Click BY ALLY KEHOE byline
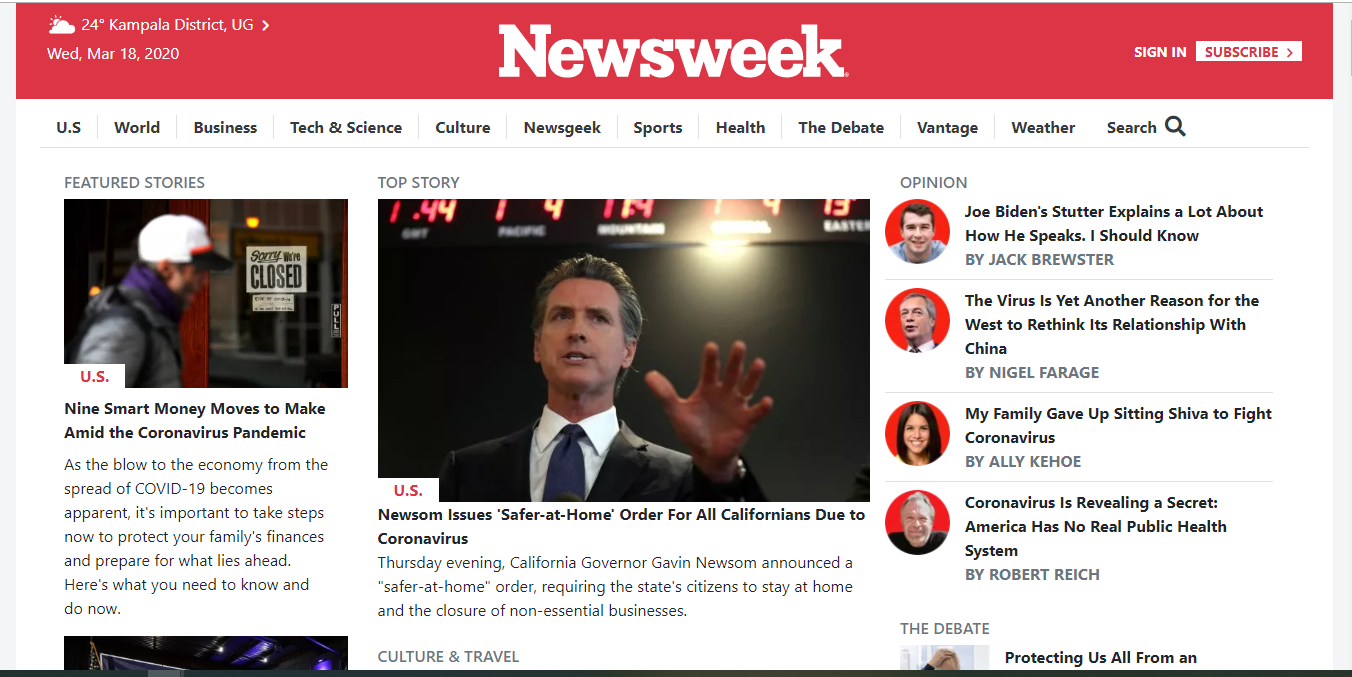The image size is (1352, 677). point(1023,461)
